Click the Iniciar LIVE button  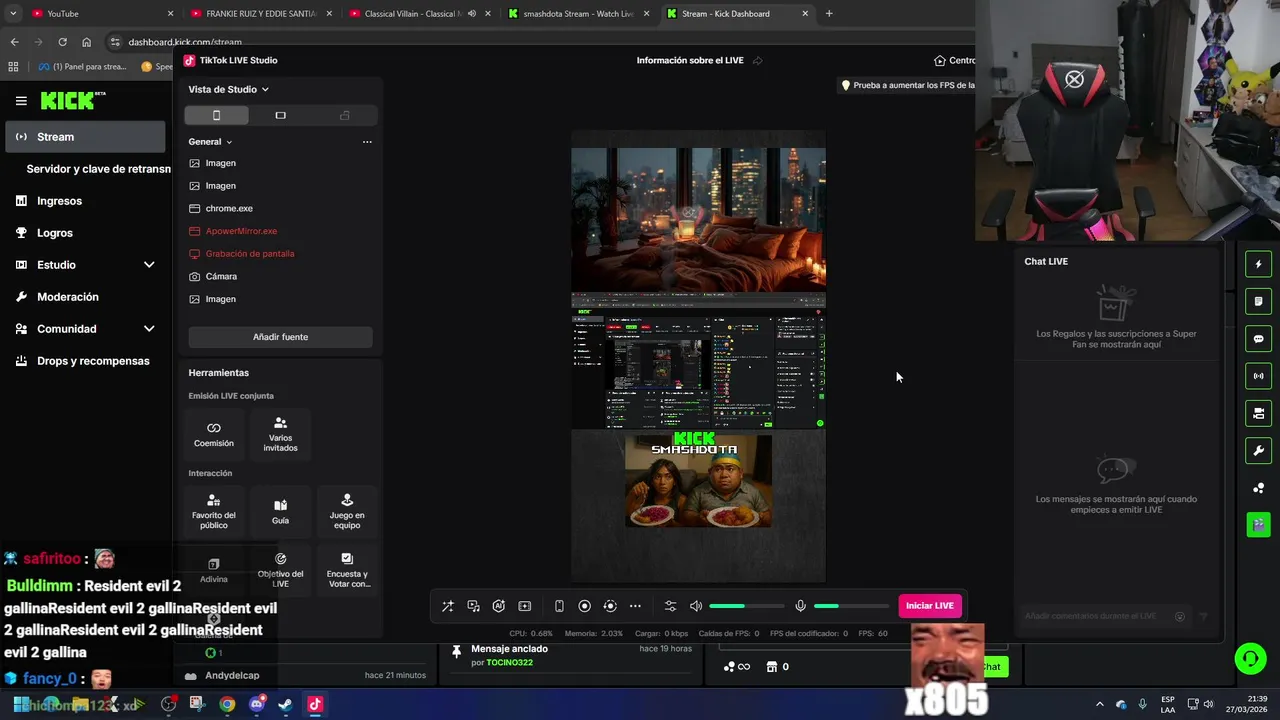pyautogui.click(x=930, y=606)
